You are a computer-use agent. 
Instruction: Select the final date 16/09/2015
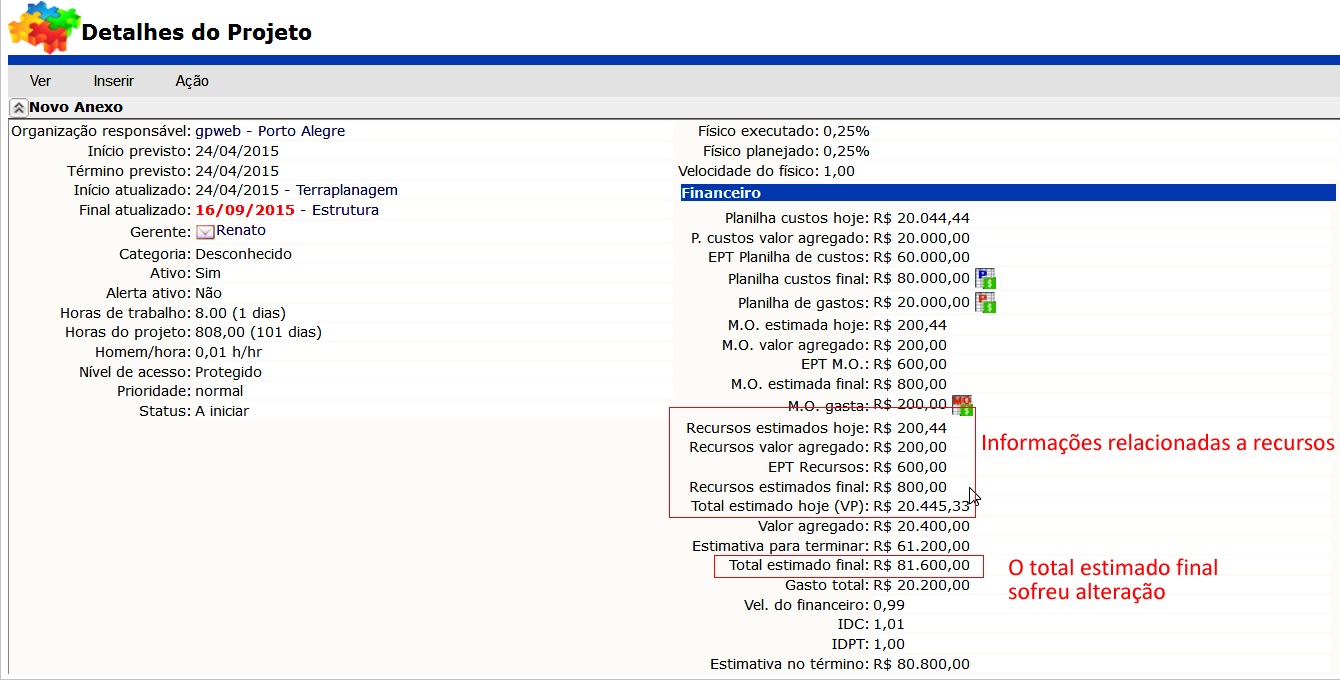(x=245, y=210)
